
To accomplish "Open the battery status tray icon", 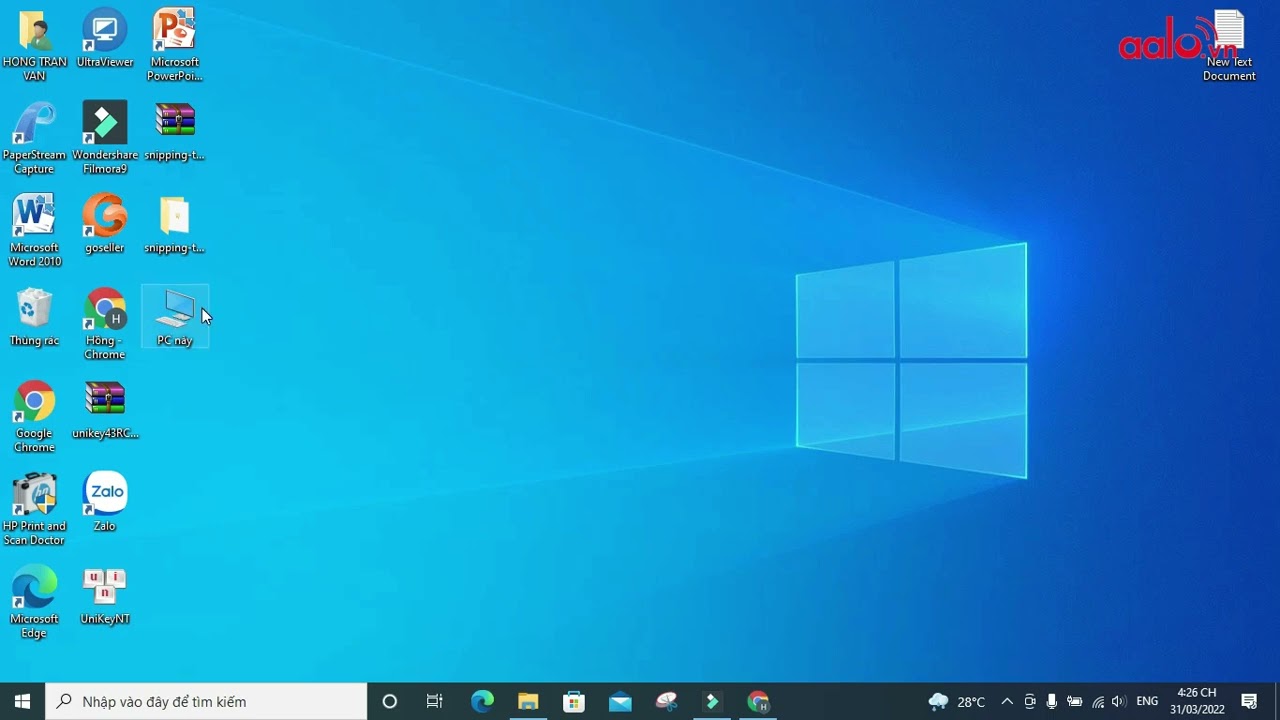I will pyautogui.click(x=1075, y=702).
